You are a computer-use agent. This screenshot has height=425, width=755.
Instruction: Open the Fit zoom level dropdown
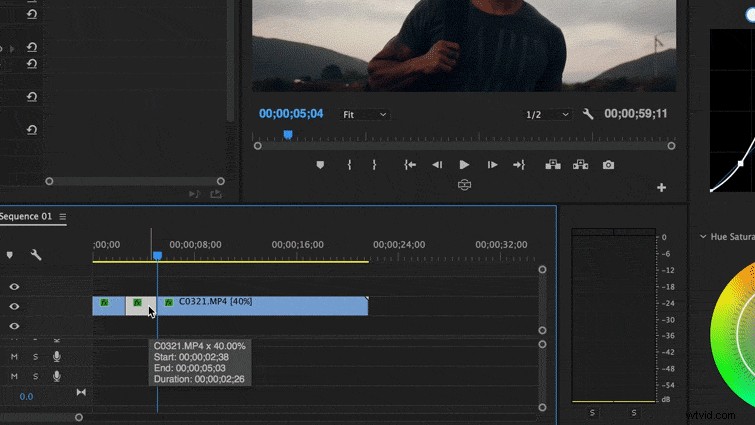point(364,115)
